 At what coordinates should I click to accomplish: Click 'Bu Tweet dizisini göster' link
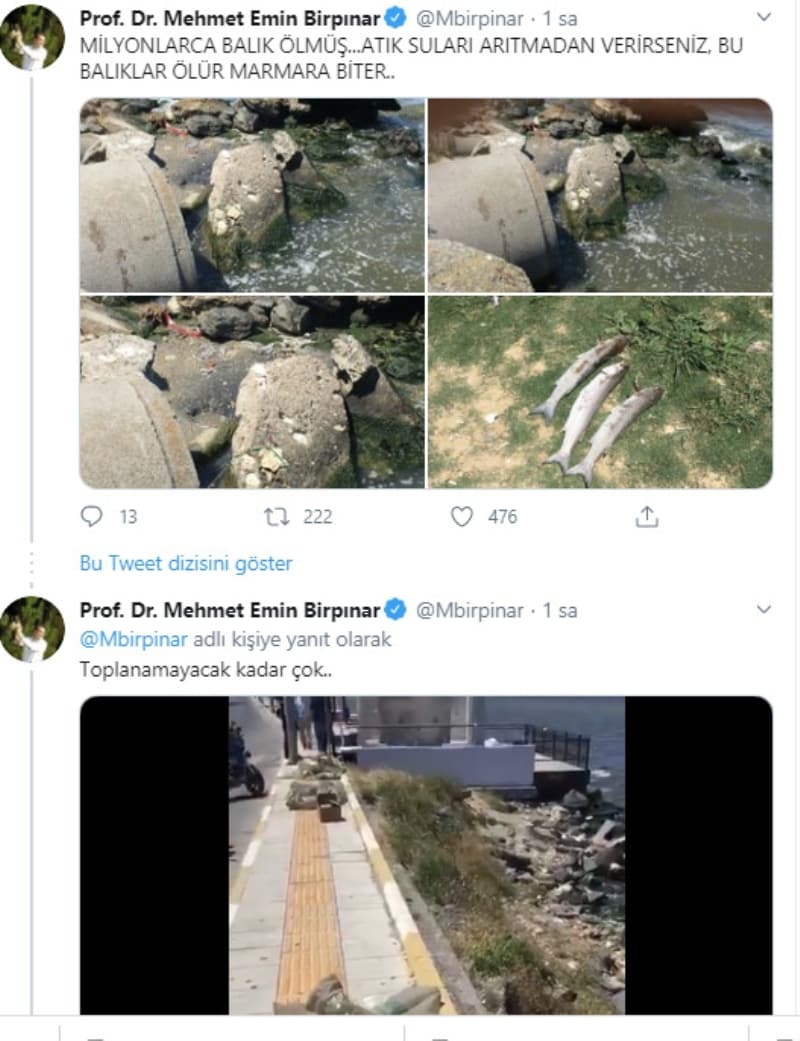(186, 563)
